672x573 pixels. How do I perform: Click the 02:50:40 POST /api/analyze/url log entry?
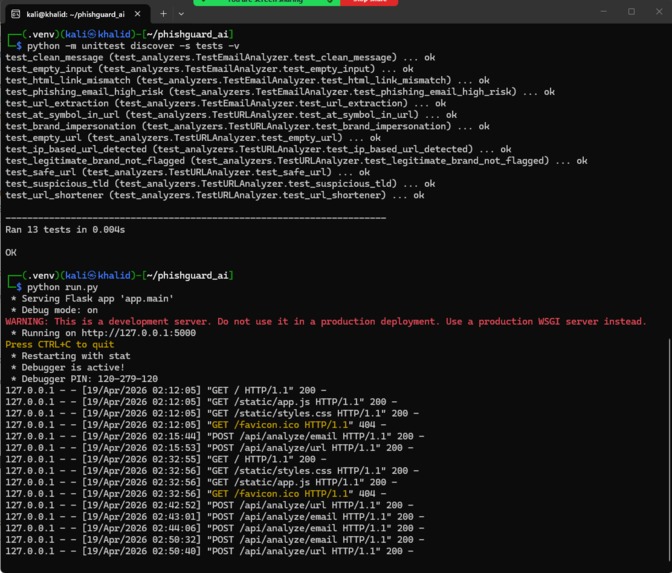click(209, 551)
